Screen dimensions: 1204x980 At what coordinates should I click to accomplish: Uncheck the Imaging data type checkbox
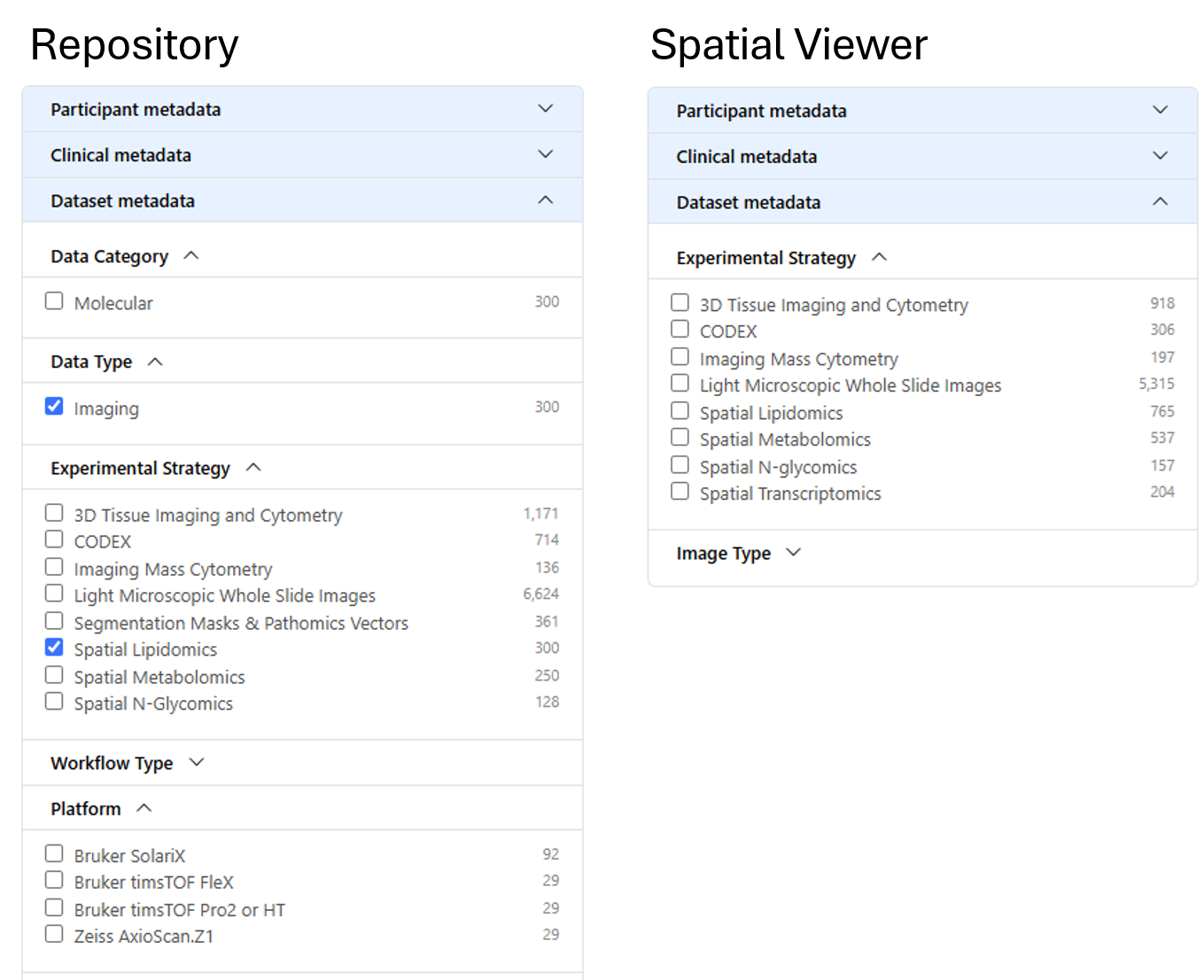(x=54, y=406)
